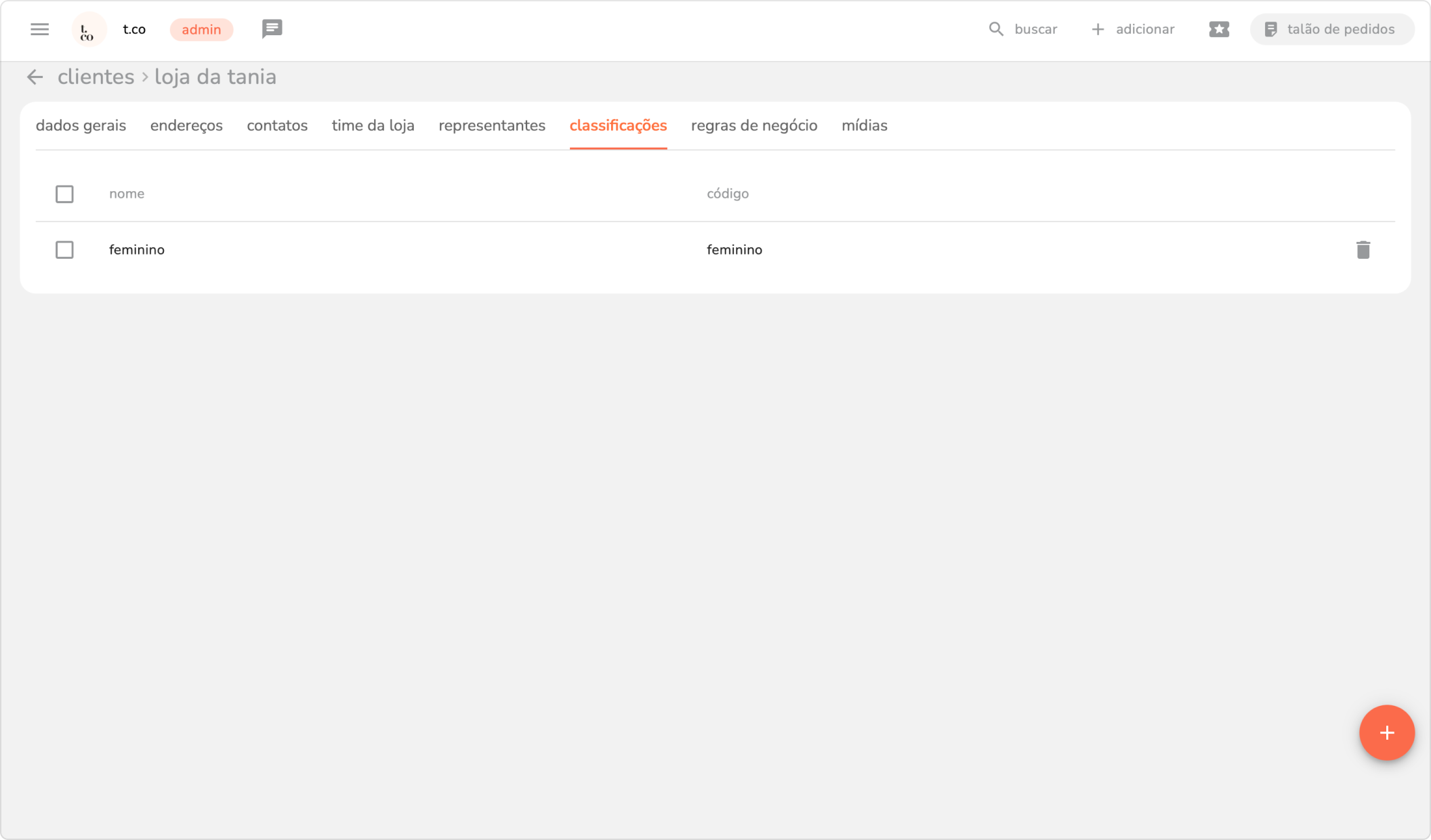The image size is (1431, 840).
Task: Go back with the arrow icon
Action: pos(35,77)
